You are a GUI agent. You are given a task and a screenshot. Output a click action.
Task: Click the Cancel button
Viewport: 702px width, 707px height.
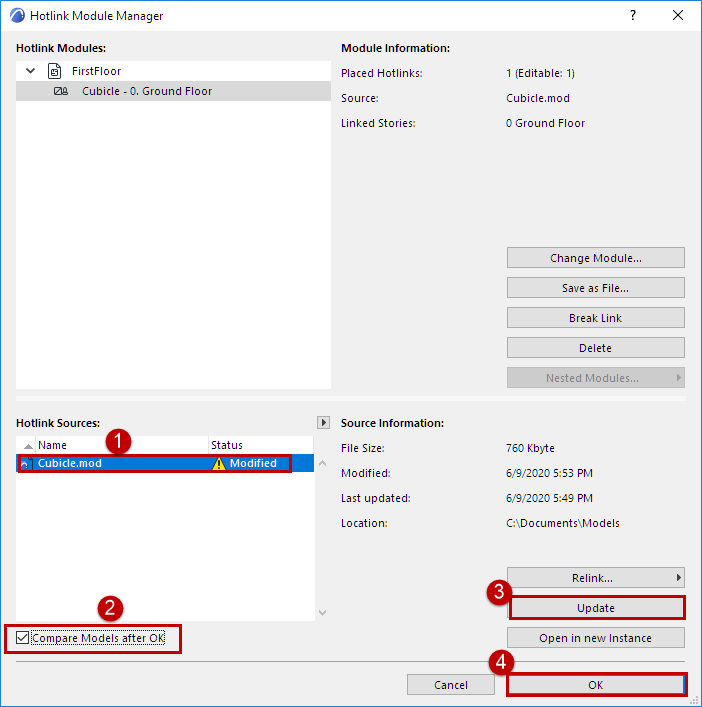coord(450,685)
